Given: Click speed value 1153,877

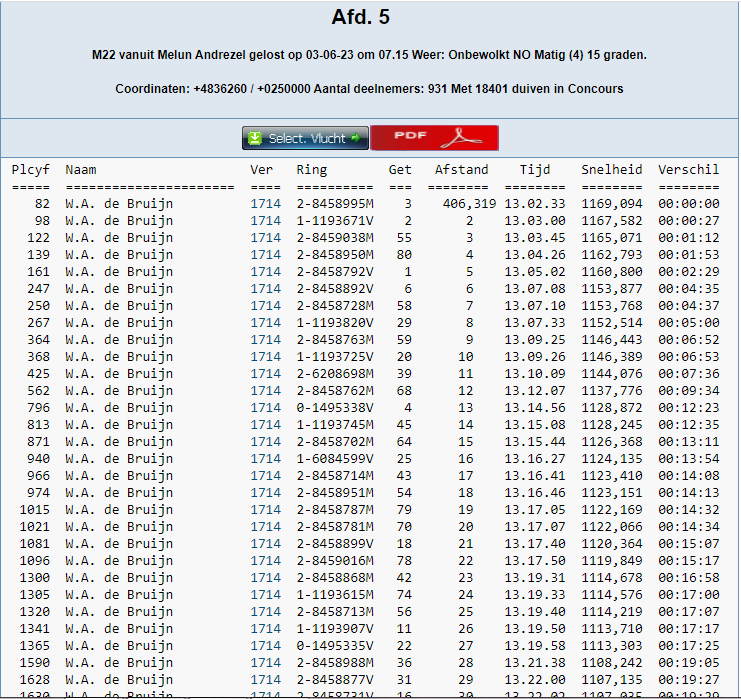Looking at the screenshot, I should (612, 289).
